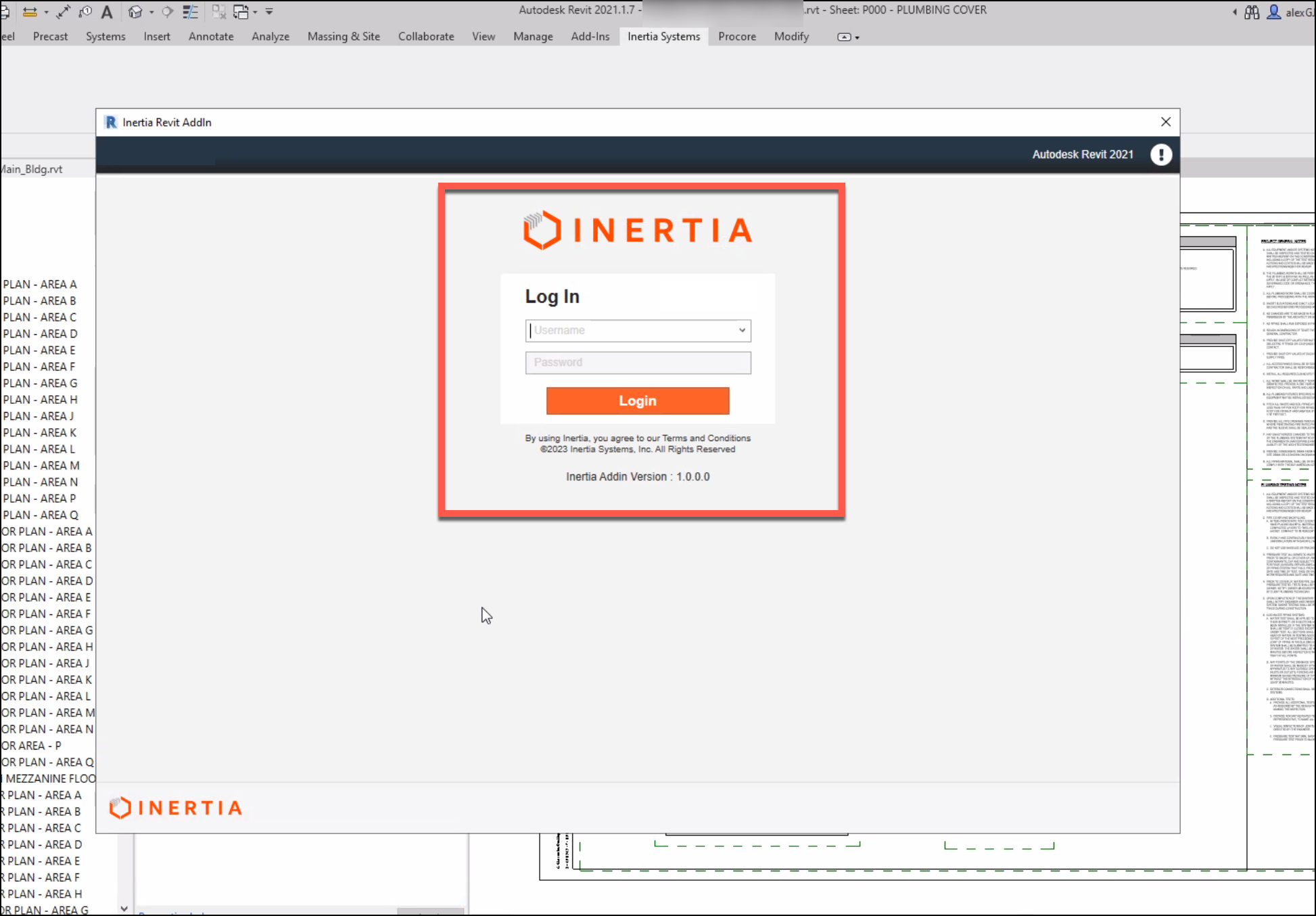Image resolution: width=1316 pixels, height=916 pixels.
Task: Click the Password input field
Action: click(x=638, y=363)
